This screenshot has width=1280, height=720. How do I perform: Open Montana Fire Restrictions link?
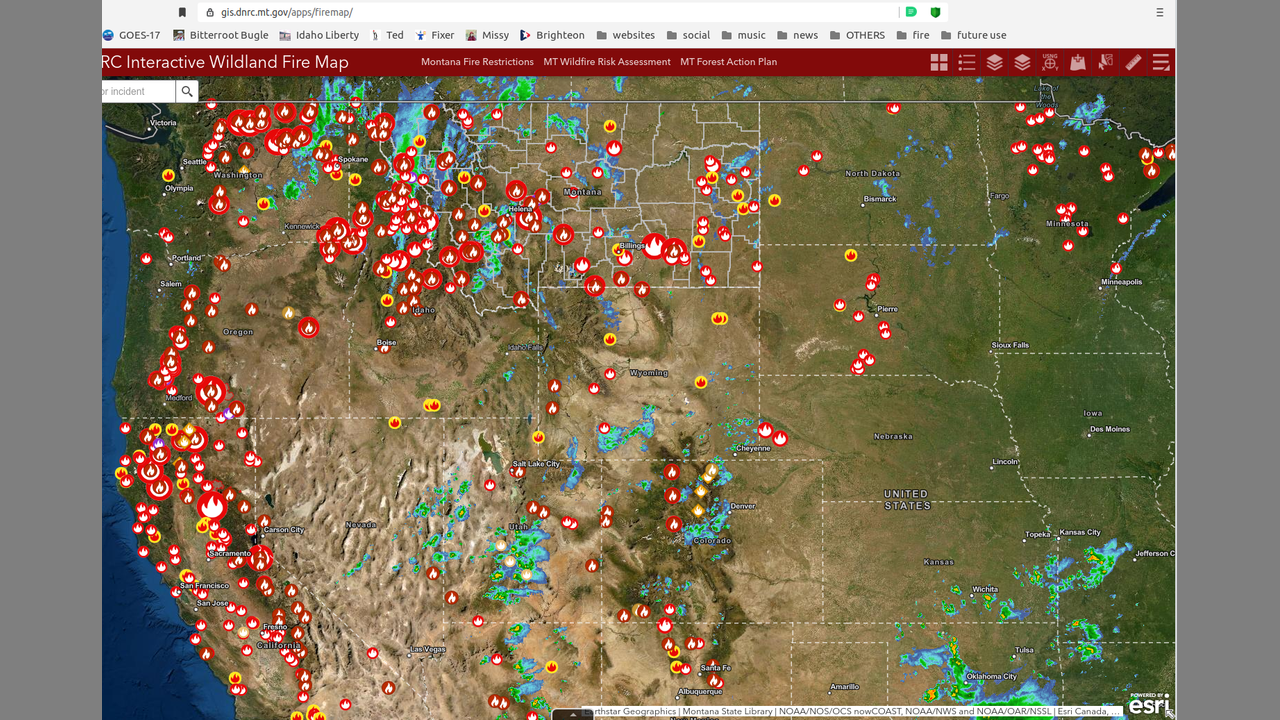(477, 62)
